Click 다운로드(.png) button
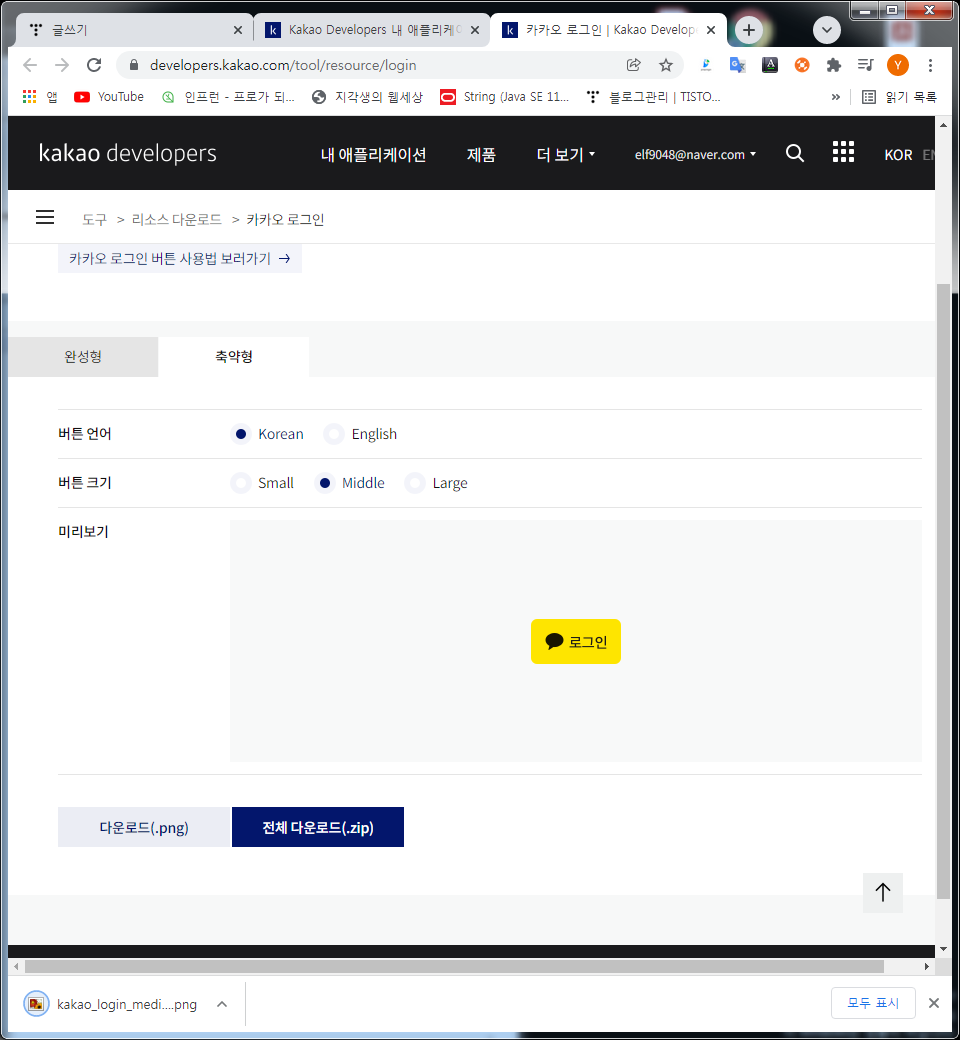960x1040 pixels. point(144,827)
